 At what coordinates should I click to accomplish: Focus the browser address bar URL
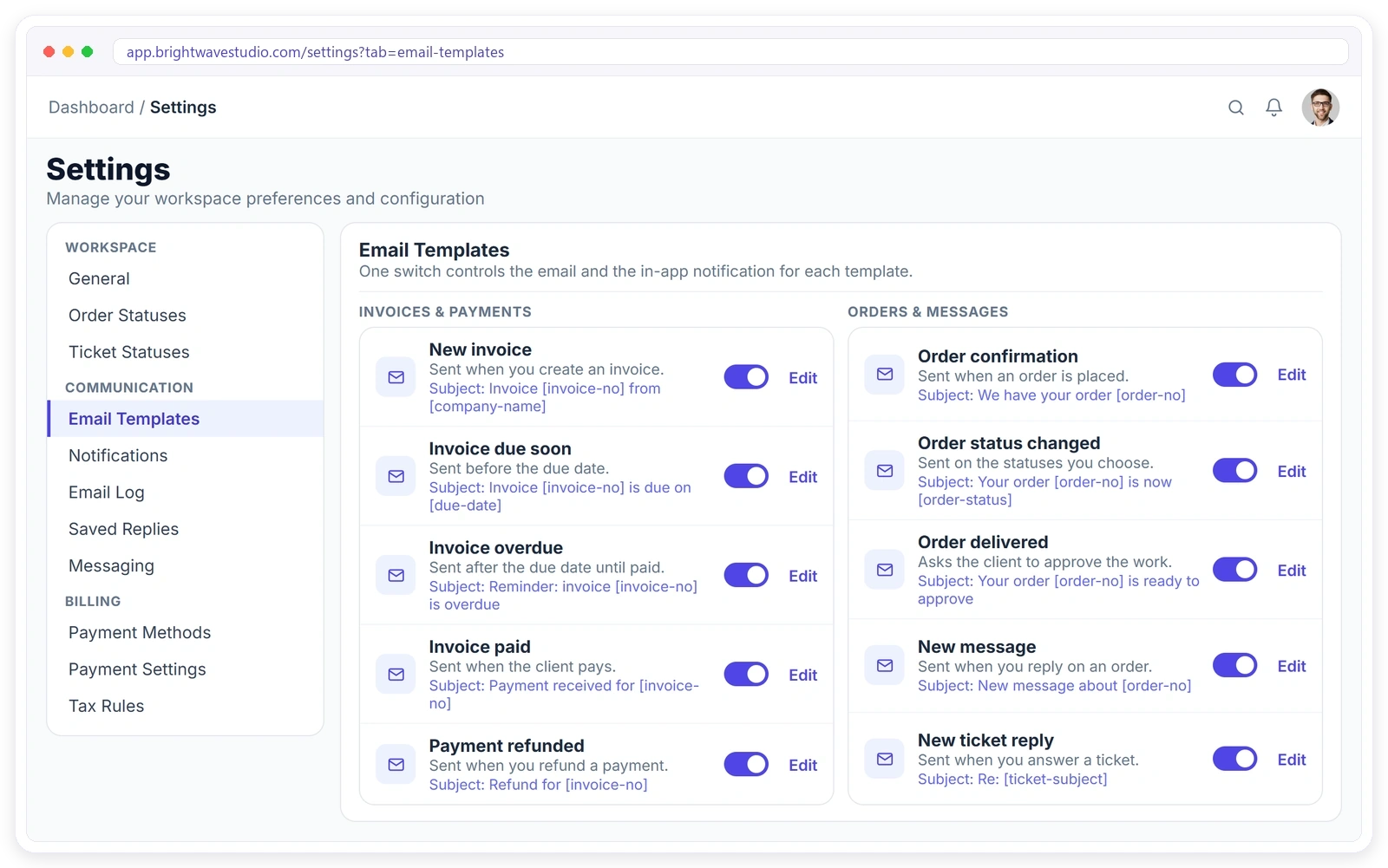(x=730, y=52)
